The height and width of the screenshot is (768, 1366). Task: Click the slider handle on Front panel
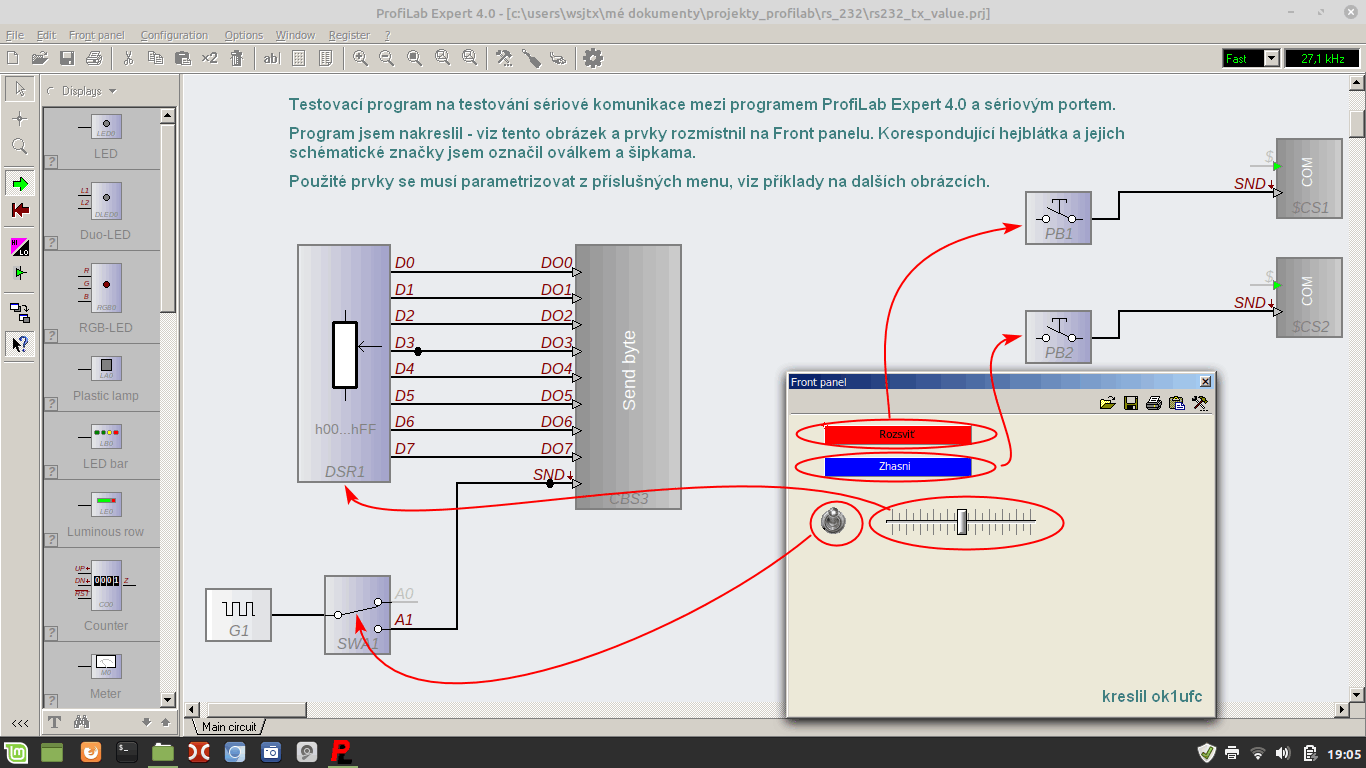[961, 521]
